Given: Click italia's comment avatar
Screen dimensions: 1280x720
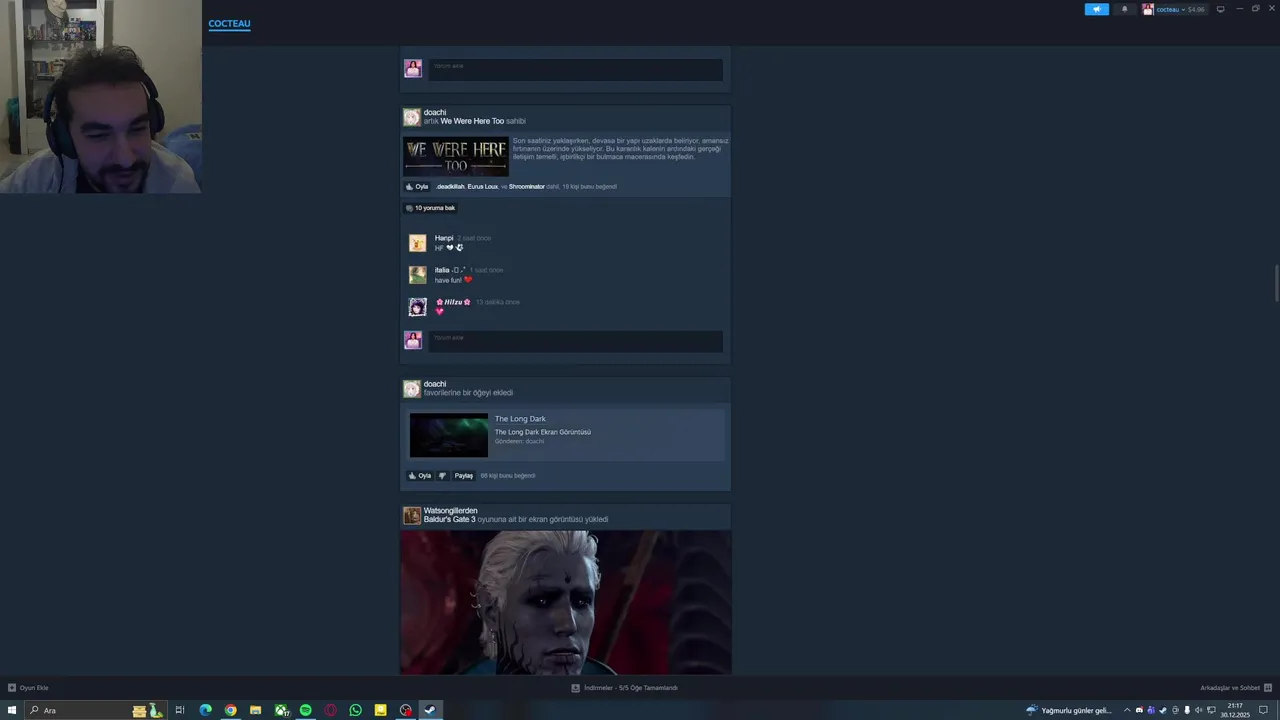Looking at the screenshot, I should [x=417, y=275].
